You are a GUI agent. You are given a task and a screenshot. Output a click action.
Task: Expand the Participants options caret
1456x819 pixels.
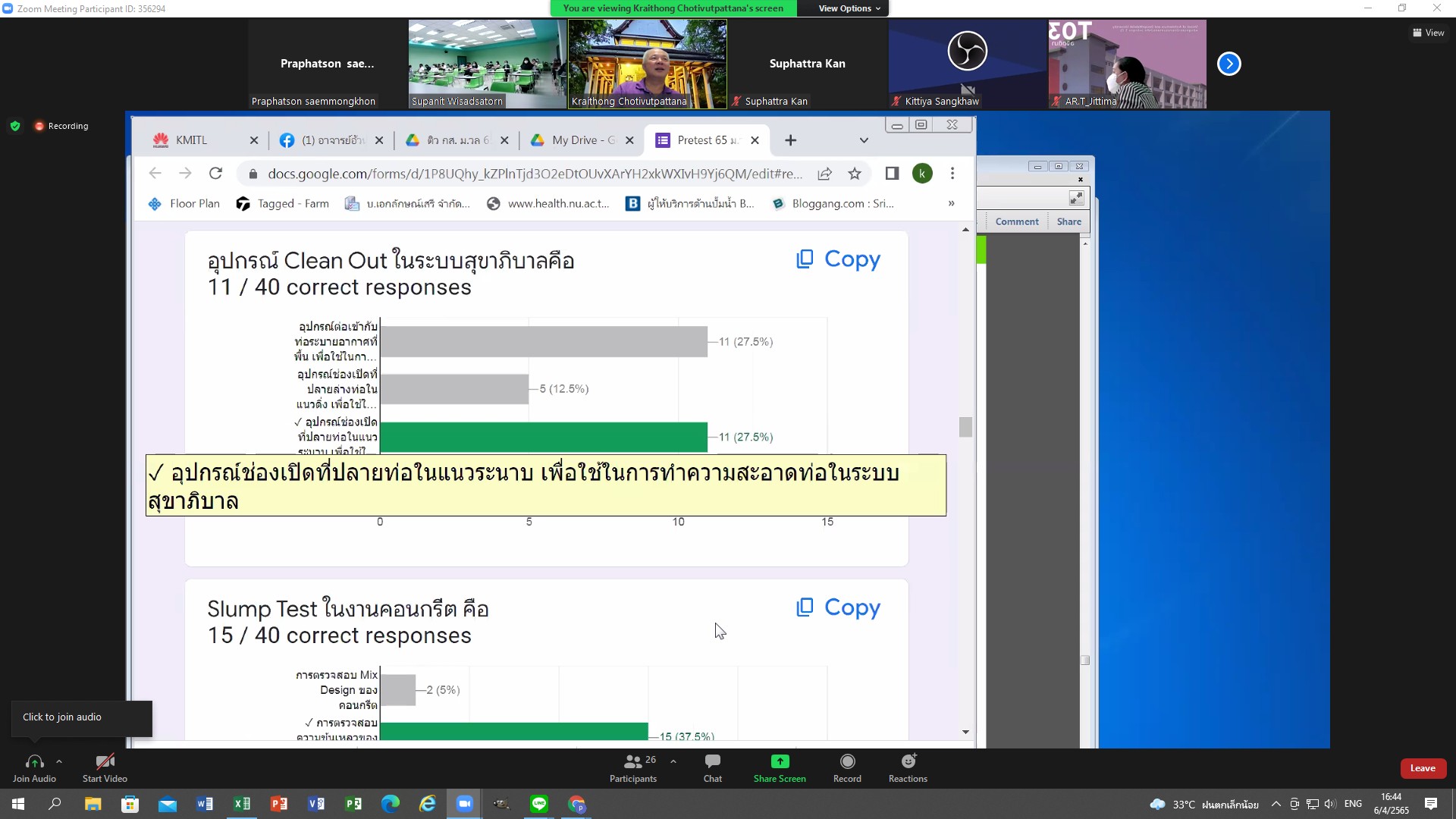point(673,761)
